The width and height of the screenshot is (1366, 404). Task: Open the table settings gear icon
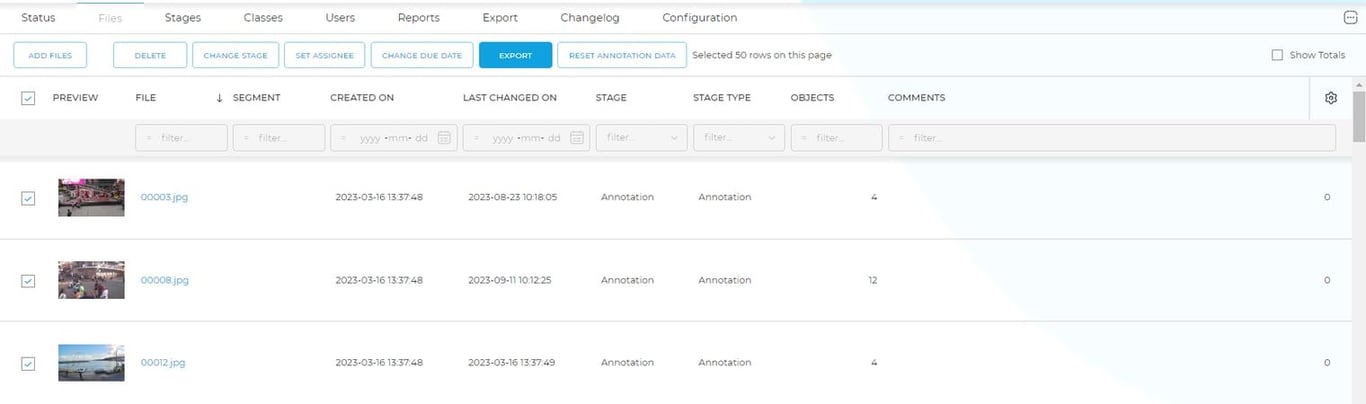[1330, 98]
